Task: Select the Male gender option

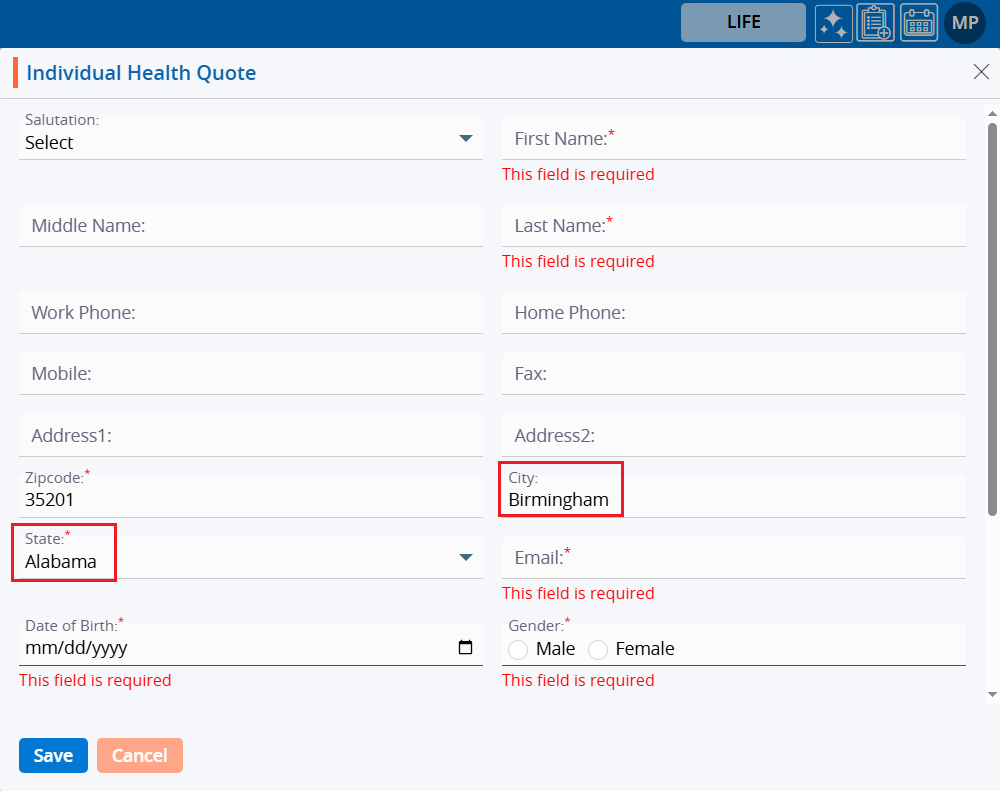Action: pos(518,650)
